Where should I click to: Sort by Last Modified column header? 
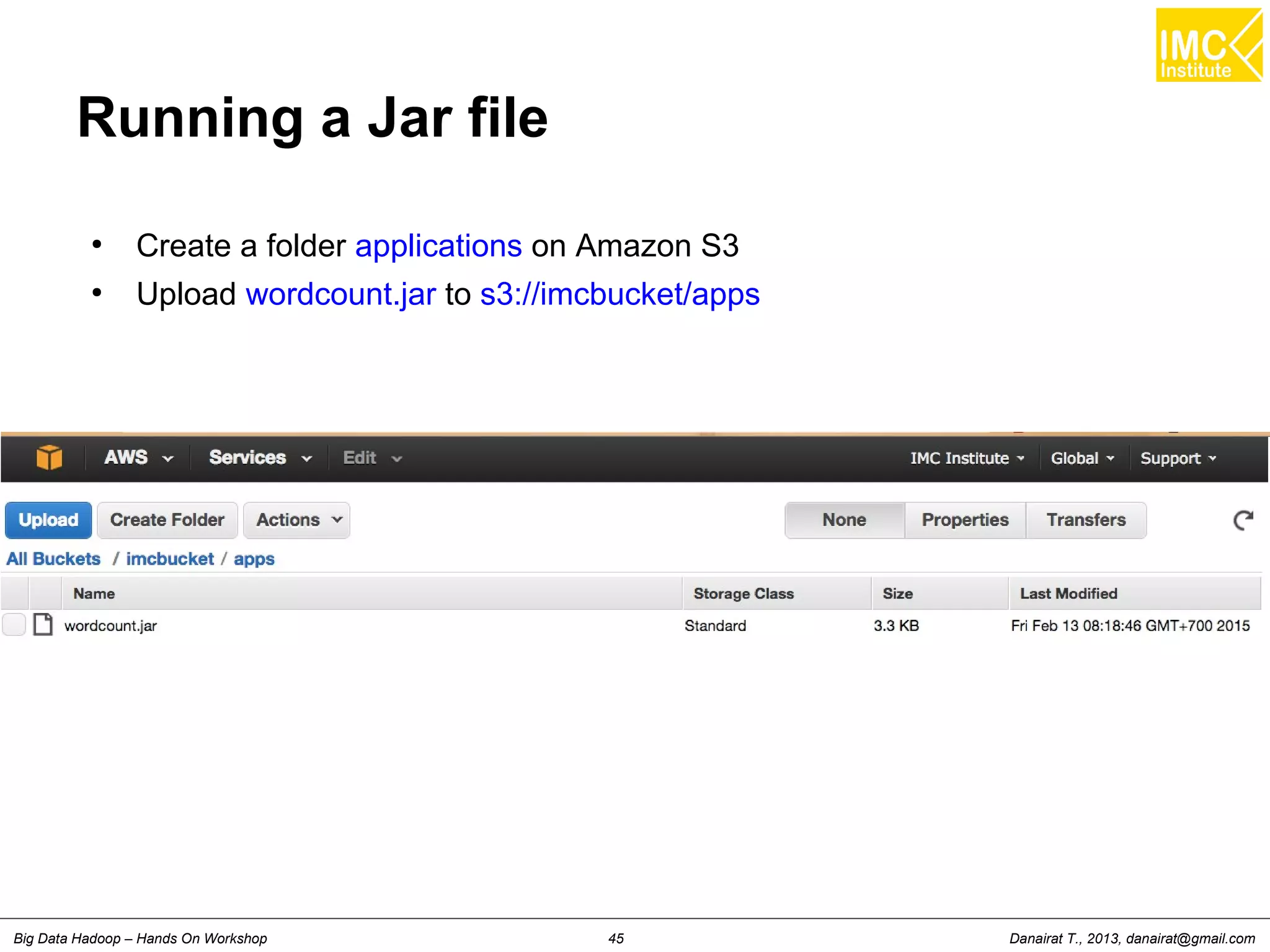[1135, 594]
